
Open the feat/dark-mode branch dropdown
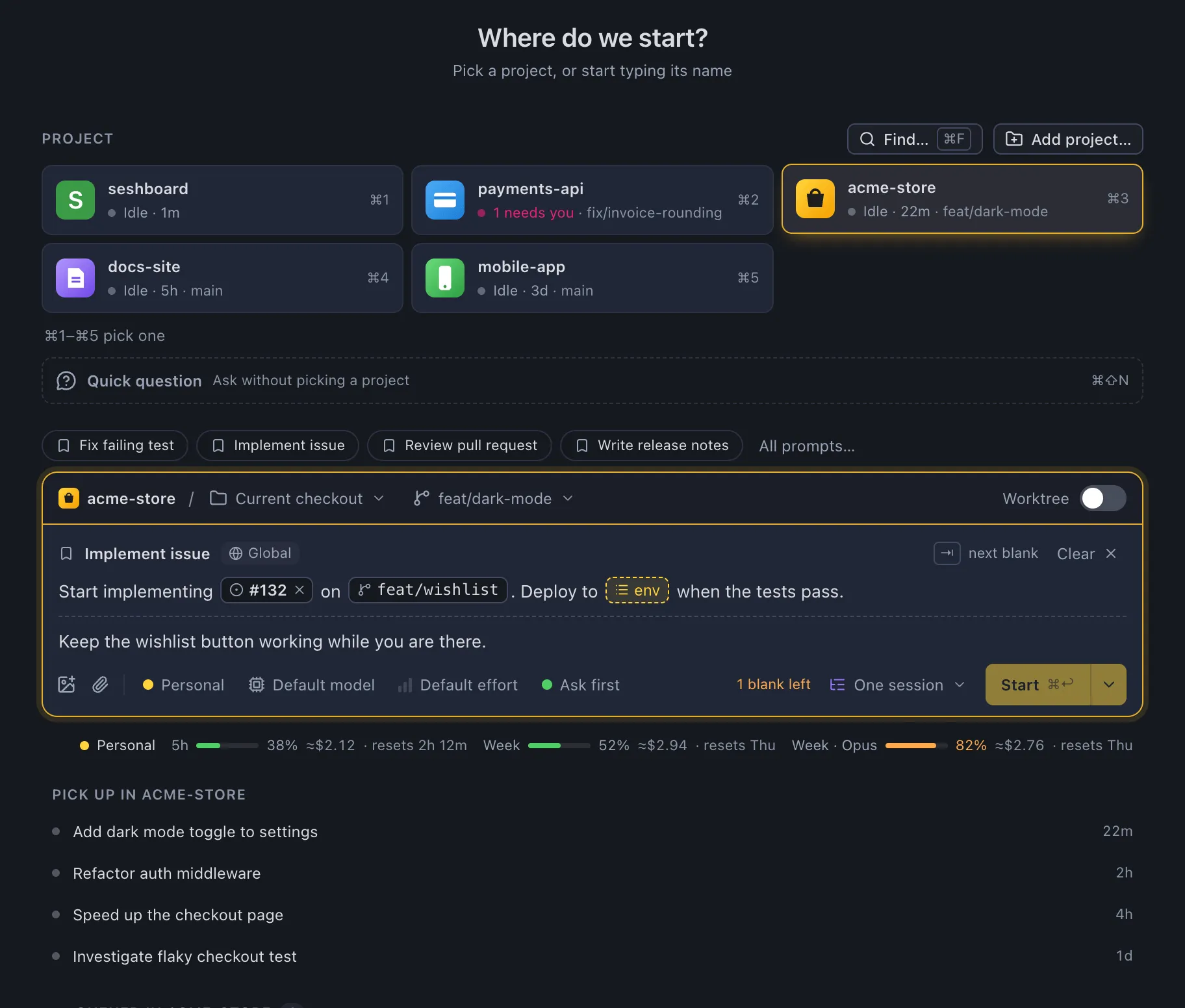(x=494, y=498)
